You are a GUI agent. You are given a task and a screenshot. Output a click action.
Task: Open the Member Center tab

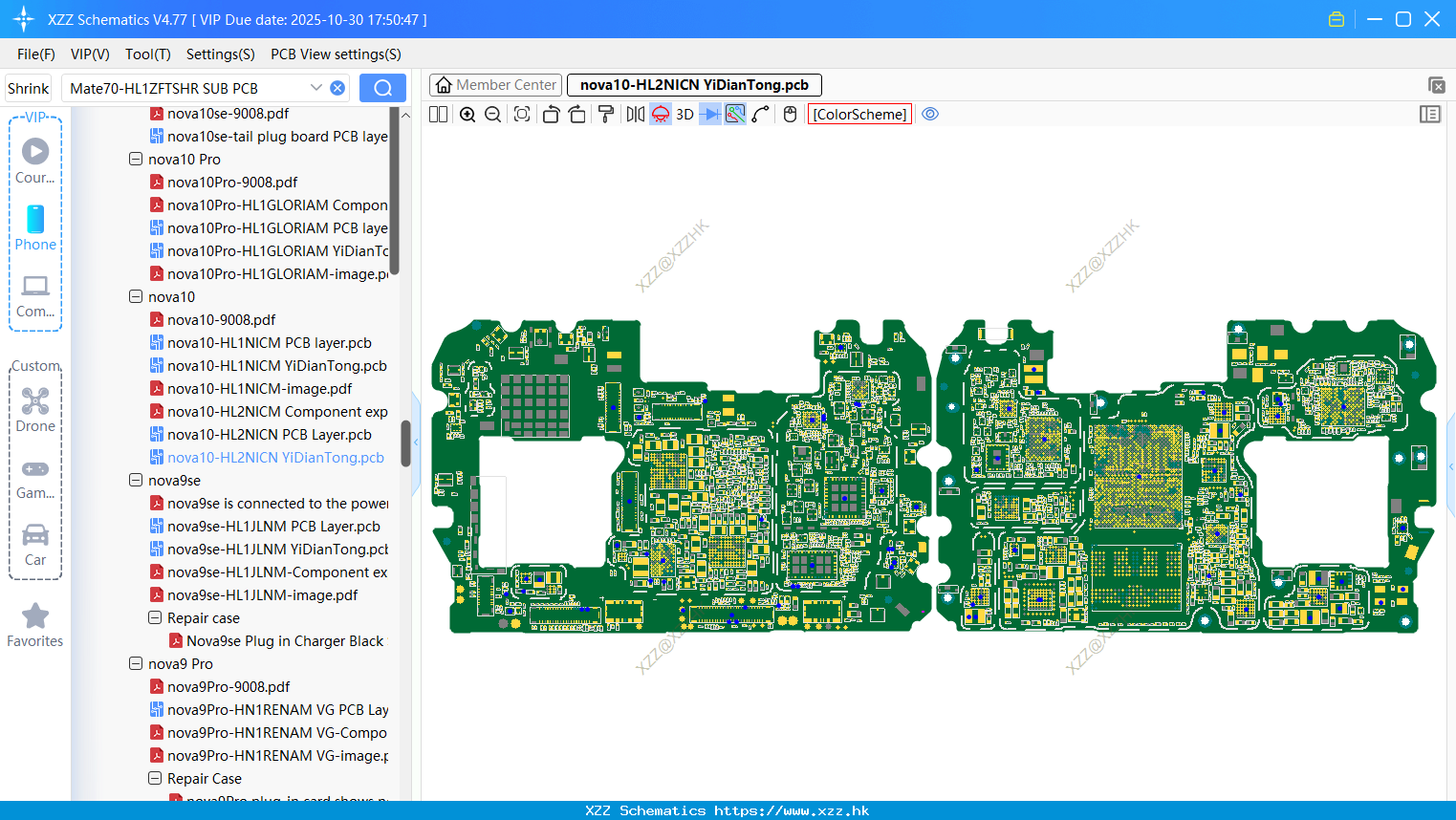pyautogui.click(x=495, y=85)
